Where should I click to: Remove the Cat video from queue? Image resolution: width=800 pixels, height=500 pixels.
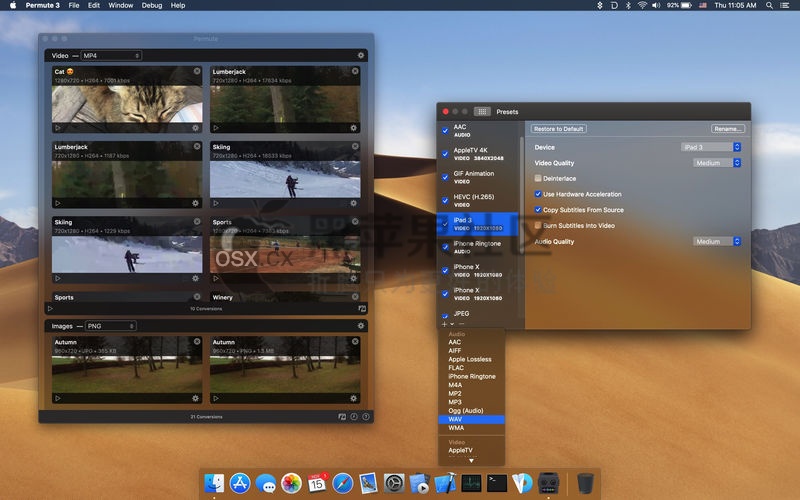tap(197, 71)
